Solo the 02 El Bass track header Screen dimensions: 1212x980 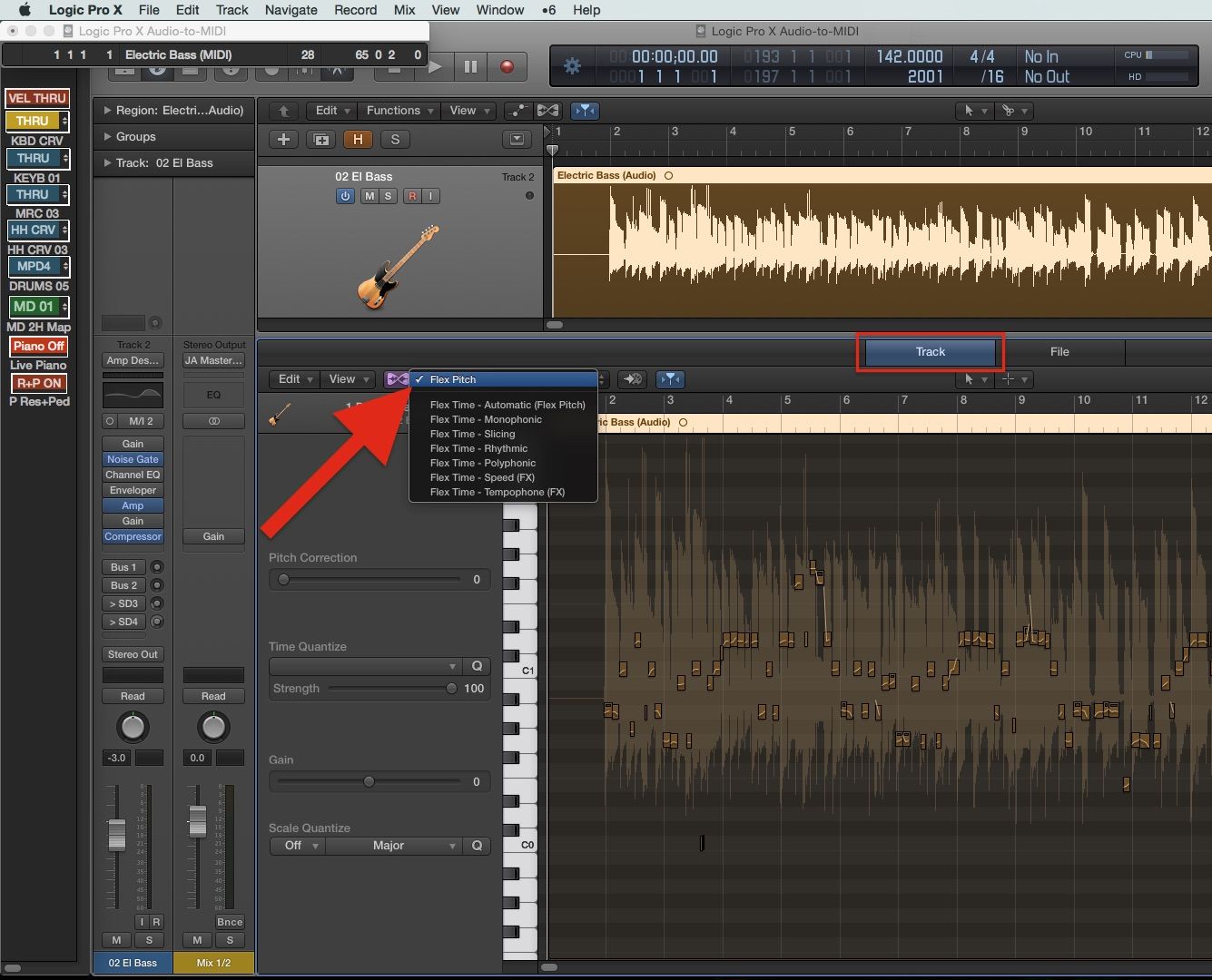point(388,196)
